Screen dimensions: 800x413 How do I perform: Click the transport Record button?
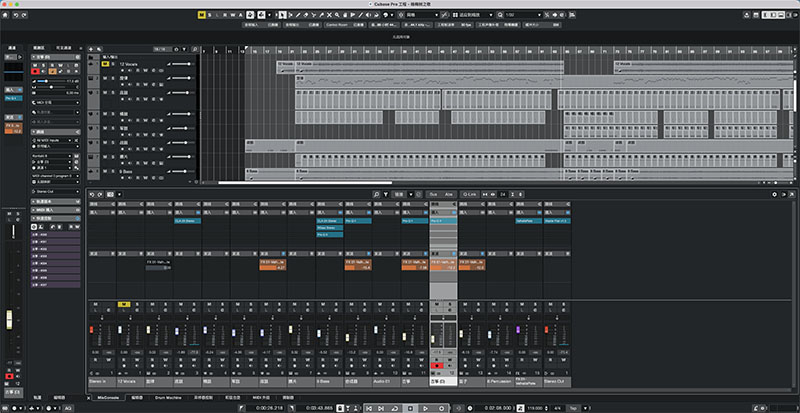pos(441,408)
